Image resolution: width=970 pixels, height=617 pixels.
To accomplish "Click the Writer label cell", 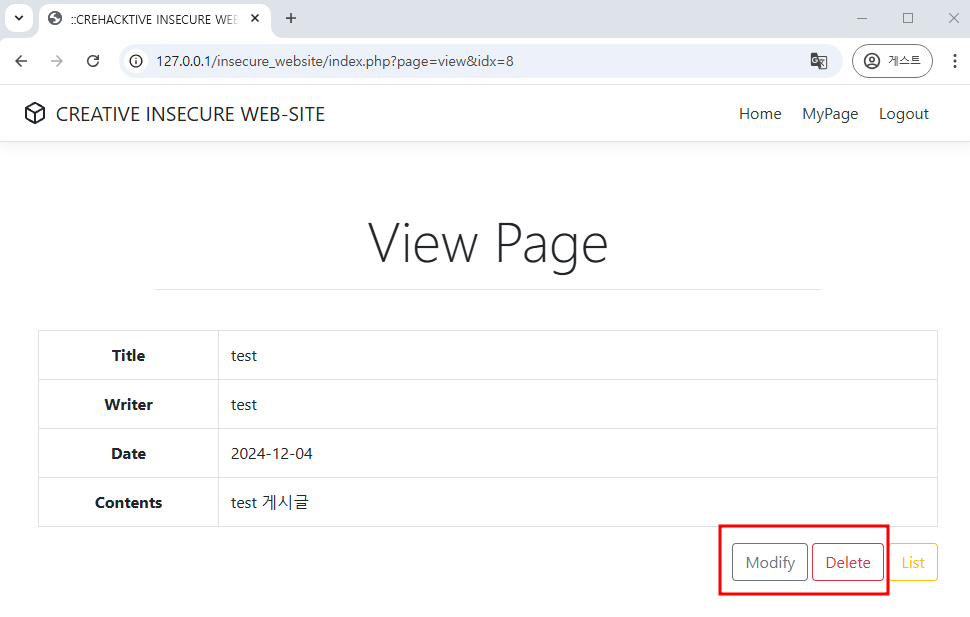I will click(x=129, y=404).
